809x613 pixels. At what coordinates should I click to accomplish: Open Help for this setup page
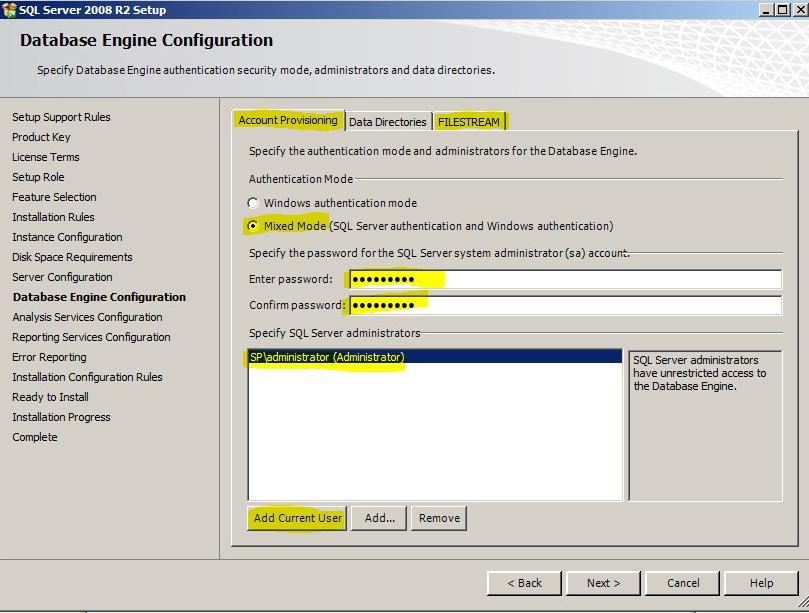tap(761, 583)
